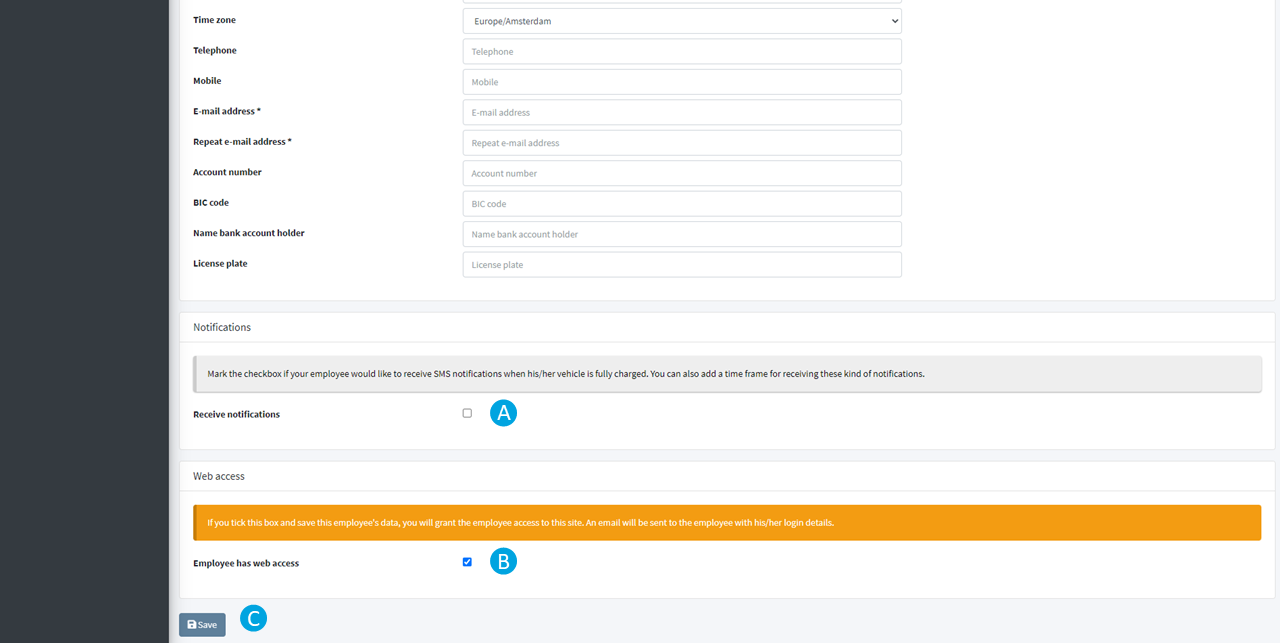Screen dimensions: 1280x643
Task: Select the Repeat e-mail address field
Action: click(x=682, y=143)
